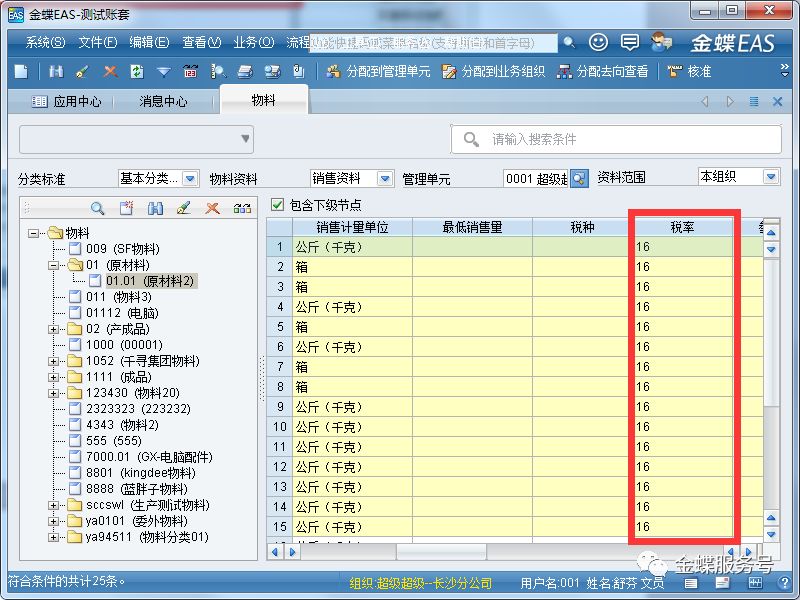Screen dimensions: 800x600
Task: Click the magnifier beside the menu search box
Action: pos(569,43)
